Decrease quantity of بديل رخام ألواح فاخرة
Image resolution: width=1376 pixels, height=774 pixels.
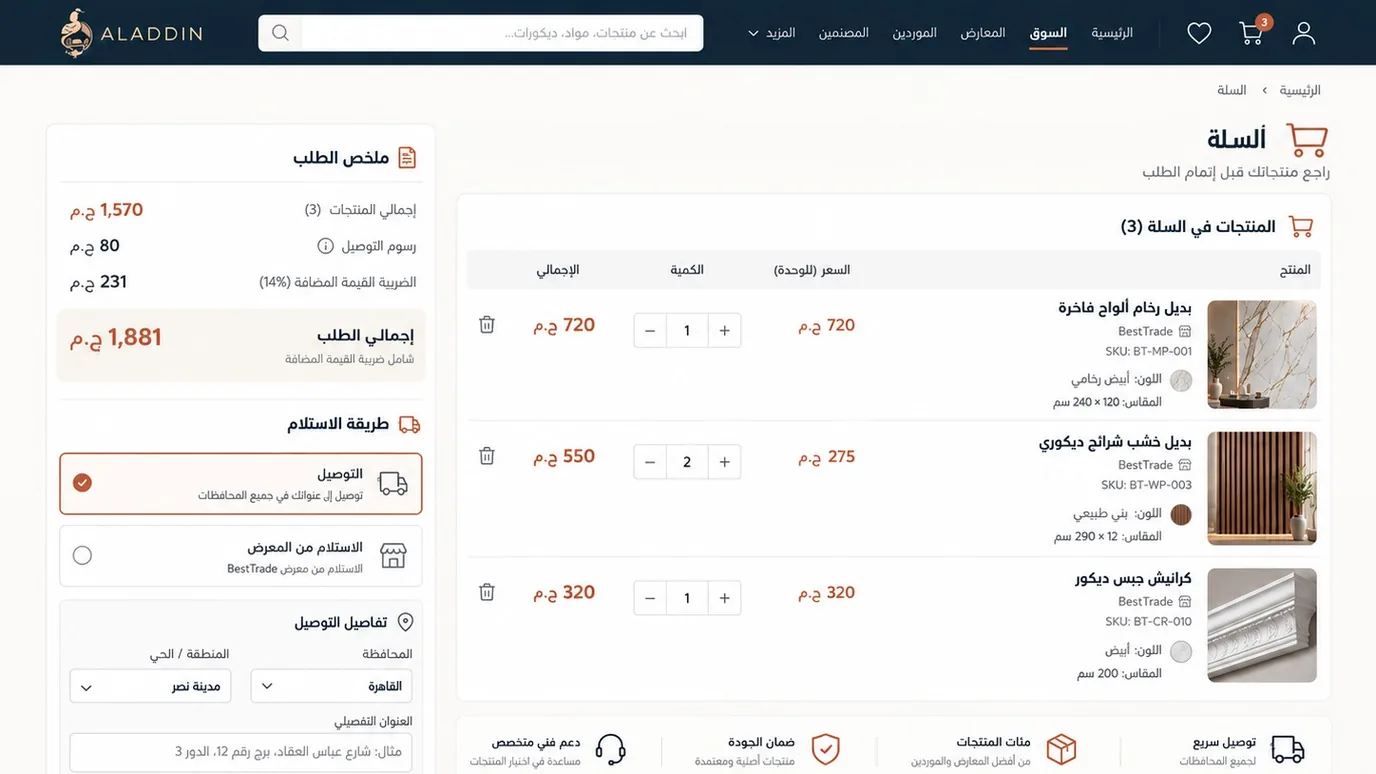pyautogui.click(x=650, y=331)
